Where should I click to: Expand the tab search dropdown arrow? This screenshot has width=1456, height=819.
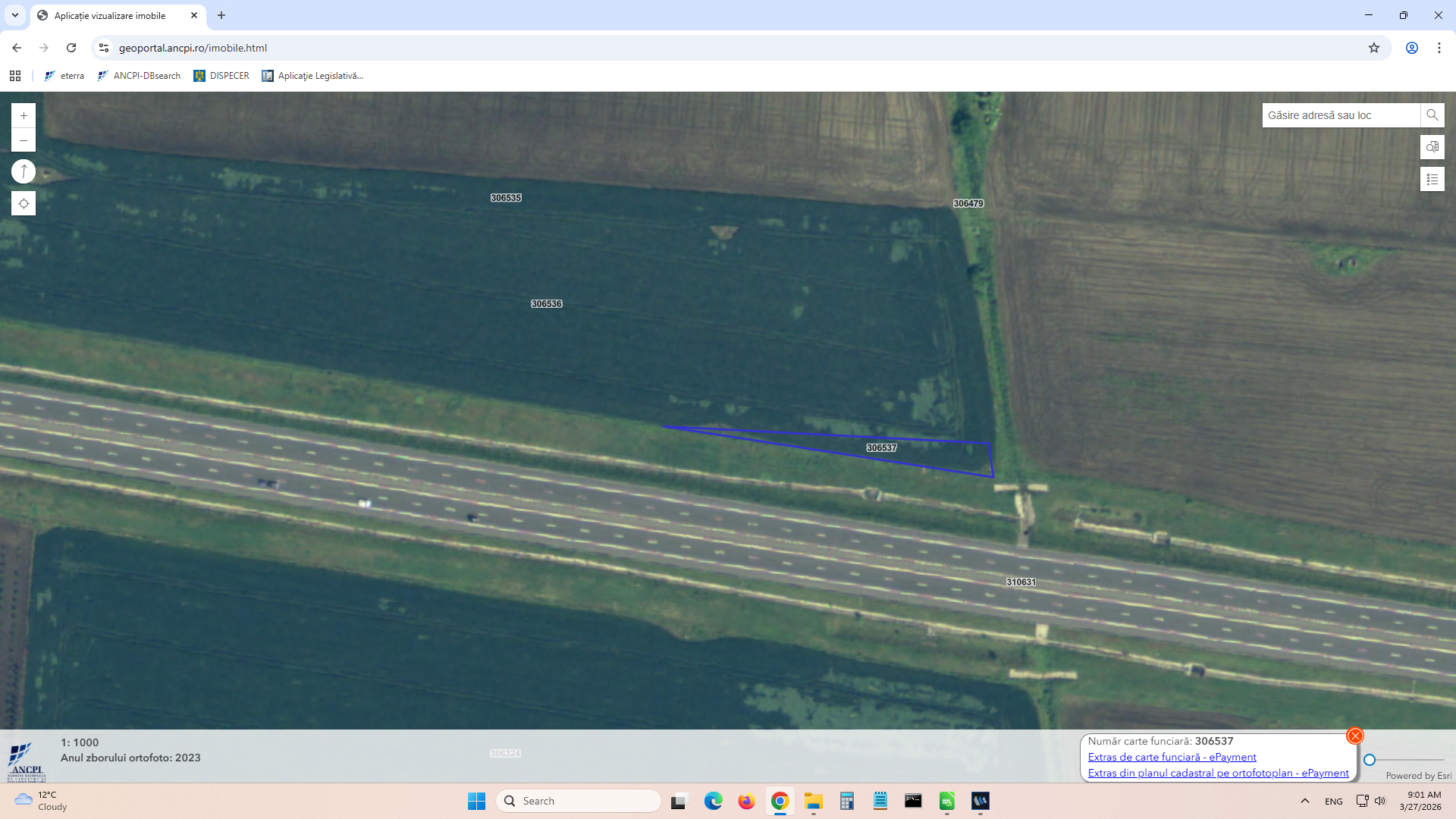click(x=15, y=15)
